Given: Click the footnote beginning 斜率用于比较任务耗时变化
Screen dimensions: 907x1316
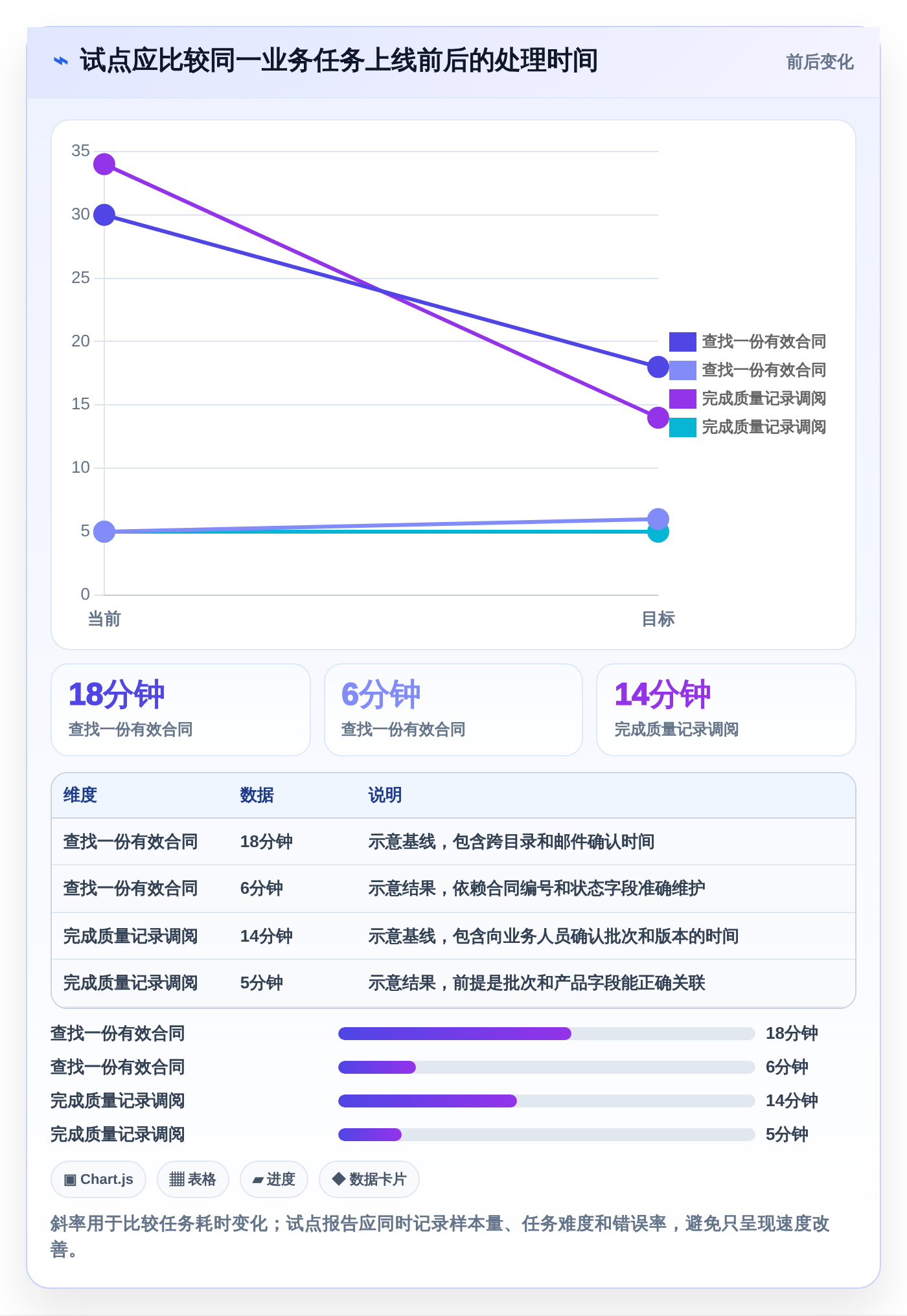Looking at the screenshot, I should click(x=441, y=1236).
